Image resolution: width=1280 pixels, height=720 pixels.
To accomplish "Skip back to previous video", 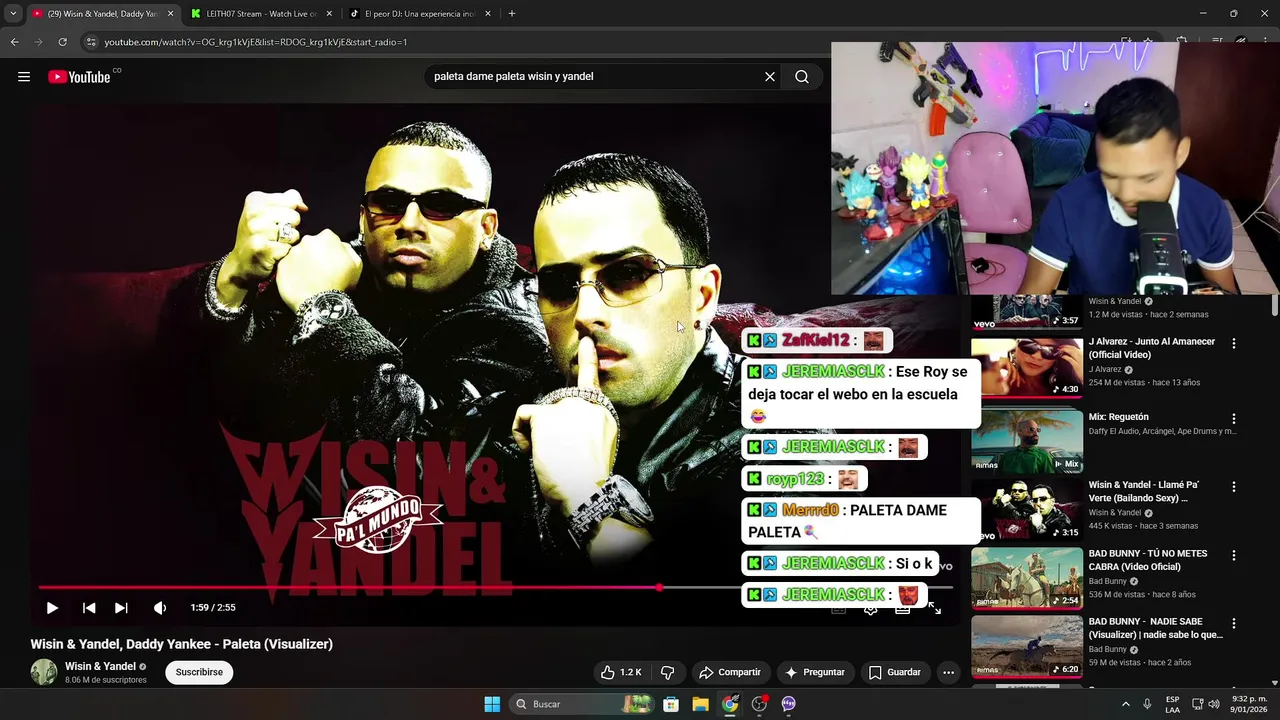I will point(89,608).
